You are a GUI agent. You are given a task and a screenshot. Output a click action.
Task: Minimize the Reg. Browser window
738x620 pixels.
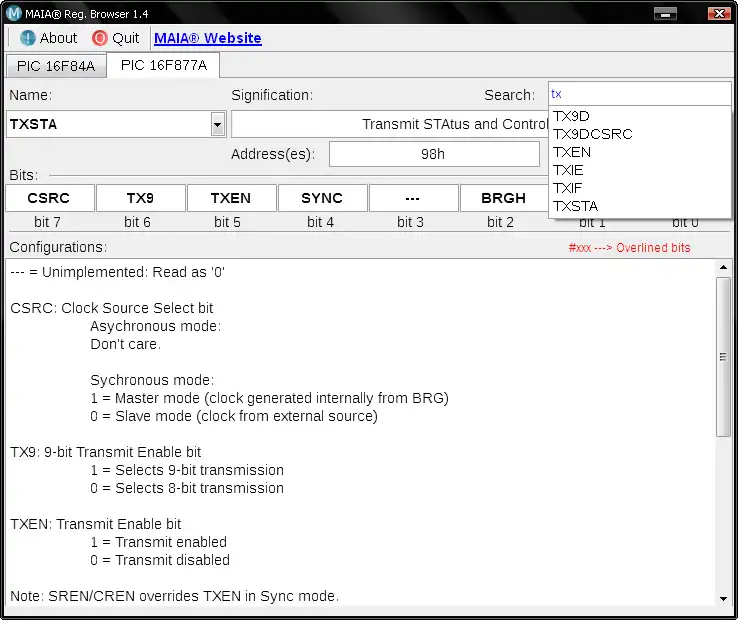(665, 14)
